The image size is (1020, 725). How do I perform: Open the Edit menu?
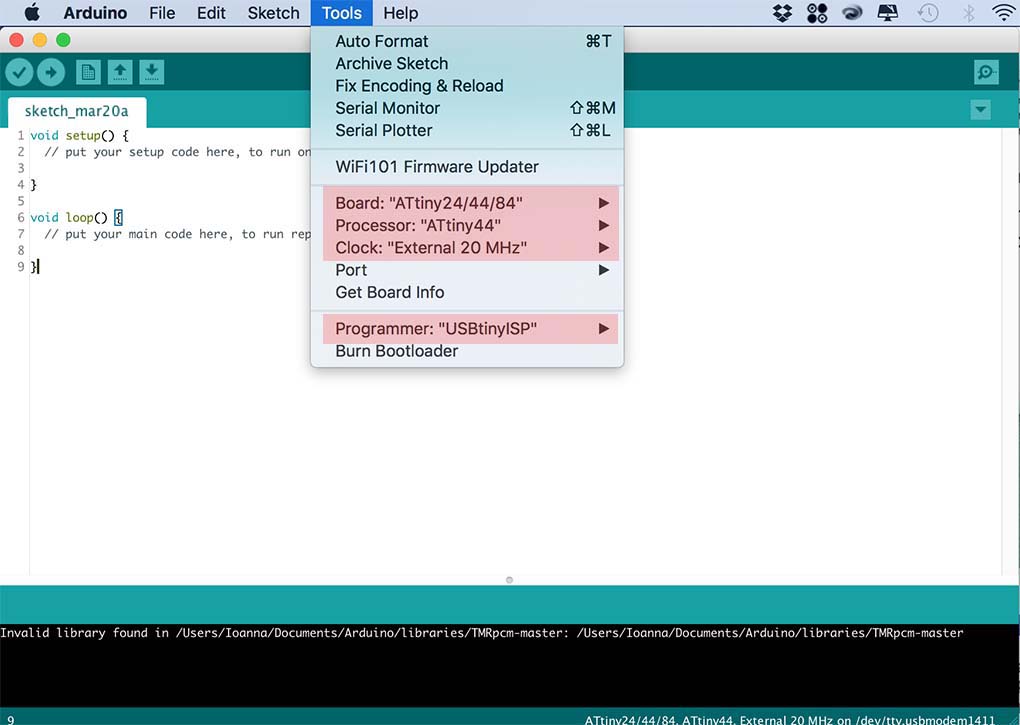pyautogui.click(x=211, y=13)
